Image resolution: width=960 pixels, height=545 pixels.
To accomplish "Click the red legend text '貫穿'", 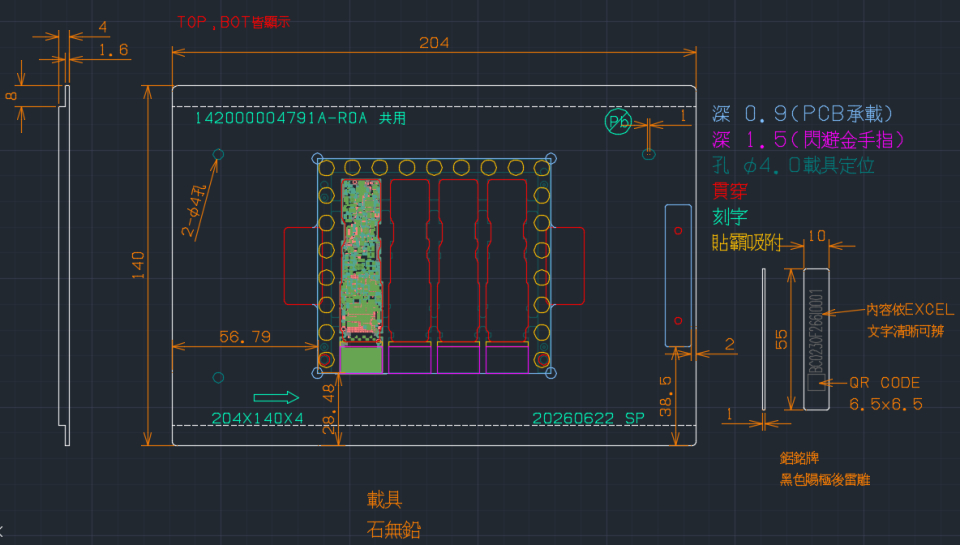I will (730, 191).
